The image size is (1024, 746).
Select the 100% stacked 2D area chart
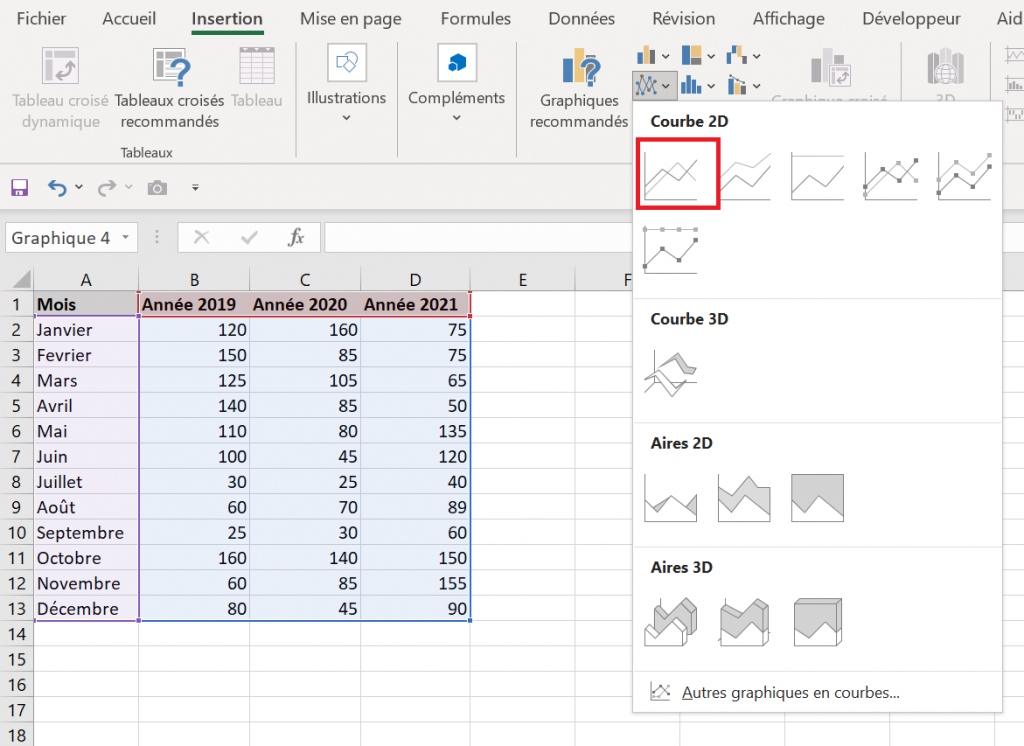point(817,498)
